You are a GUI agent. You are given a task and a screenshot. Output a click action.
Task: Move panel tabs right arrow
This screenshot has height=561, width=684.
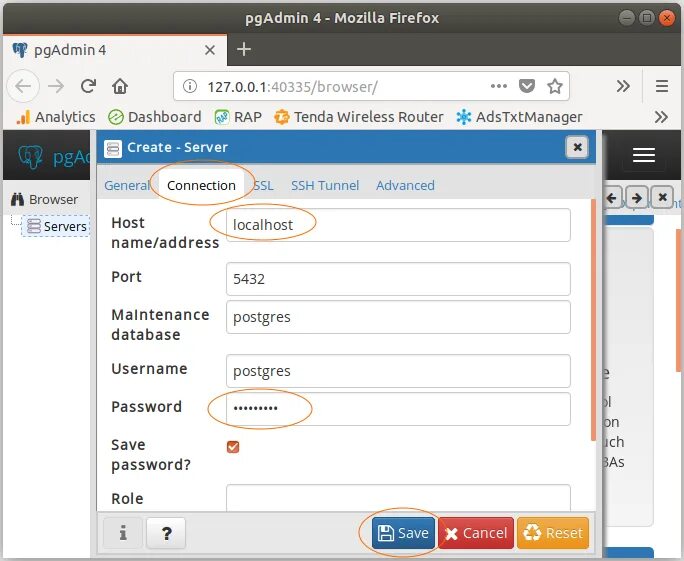click(637, 198)
